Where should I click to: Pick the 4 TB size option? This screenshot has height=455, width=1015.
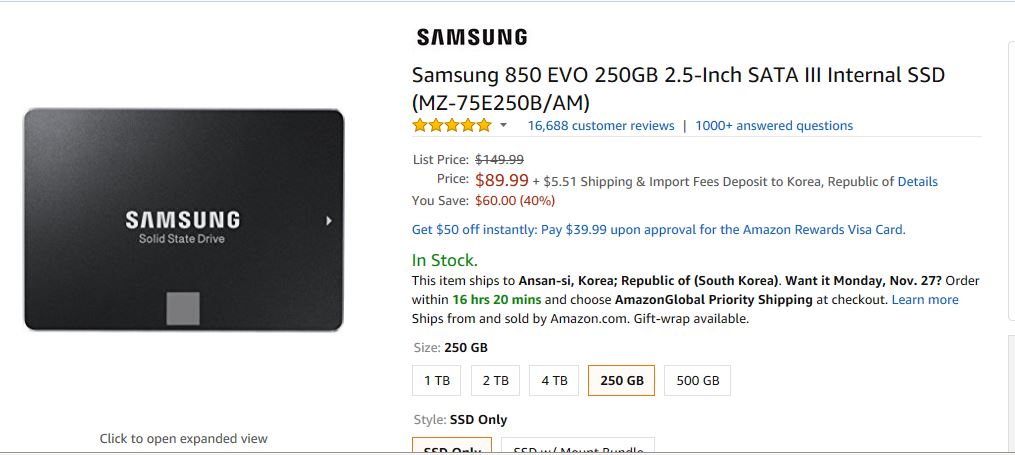click(x=553, y=381)
